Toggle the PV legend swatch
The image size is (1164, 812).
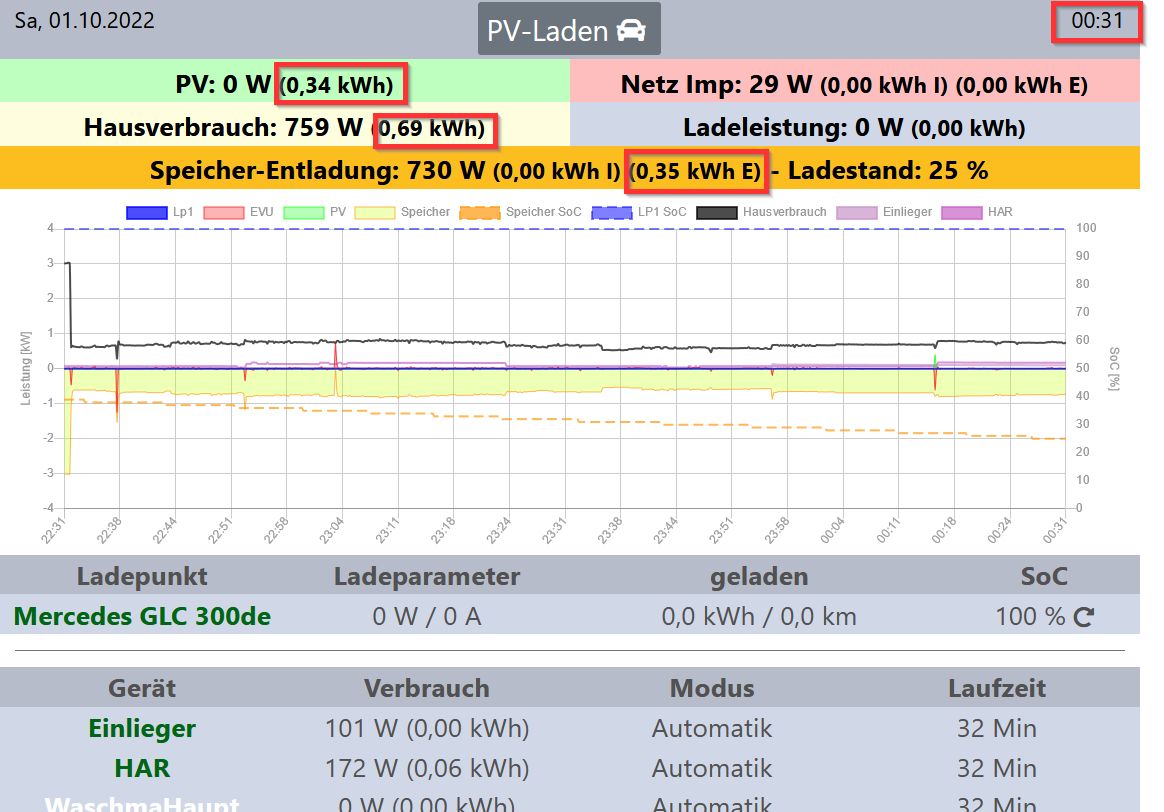304,212
